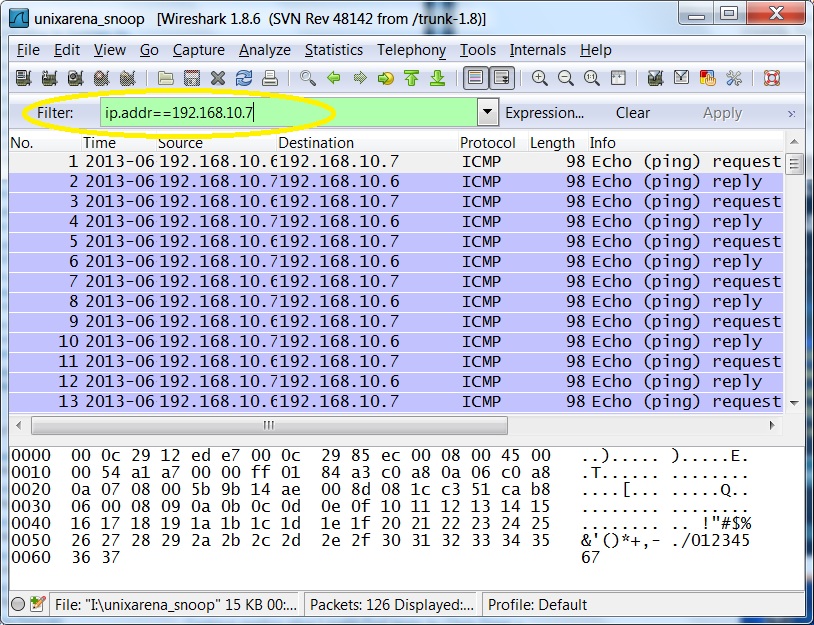Viewport: 814px width, 625px height.
Task: Edit display filters icon
Action: 682,78
